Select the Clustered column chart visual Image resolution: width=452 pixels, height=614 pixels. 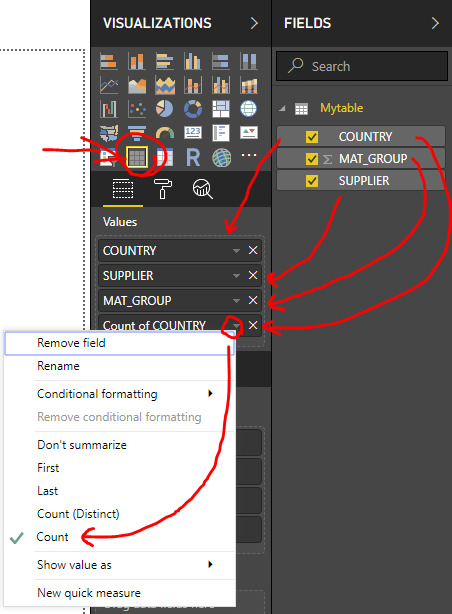click(193, 61)
